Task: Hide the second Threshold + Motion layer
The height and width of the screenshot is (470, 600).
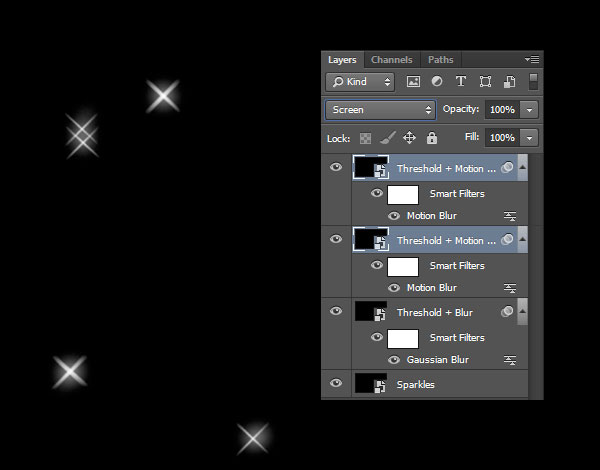Action: [336, 239]
